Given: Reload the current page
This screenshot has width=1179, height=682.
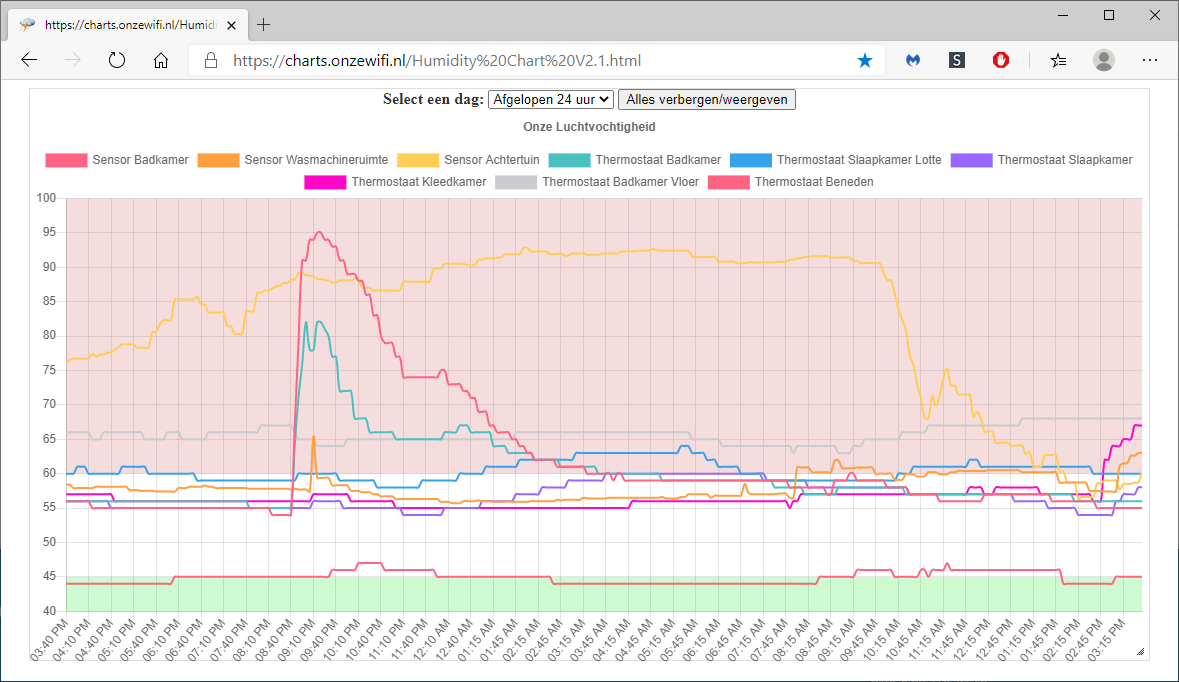Looking at the screenshot, I should tap(117, 60).
